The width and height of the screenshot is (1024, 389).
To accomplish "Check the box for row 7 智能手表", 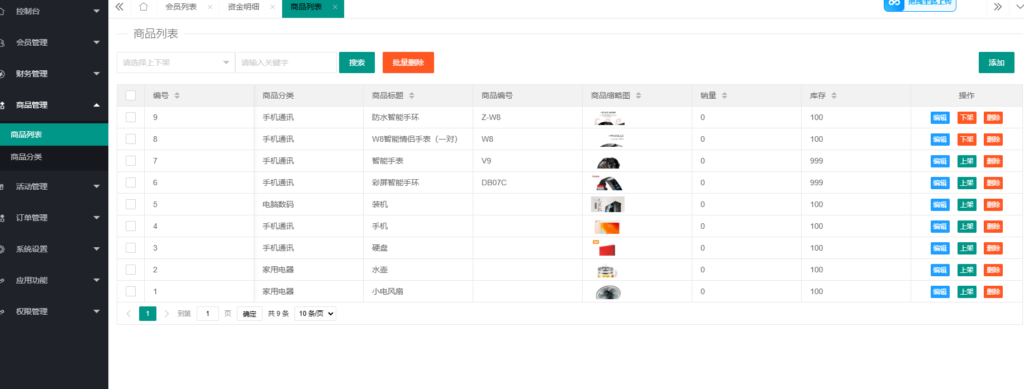I will [x=131, y=161].
